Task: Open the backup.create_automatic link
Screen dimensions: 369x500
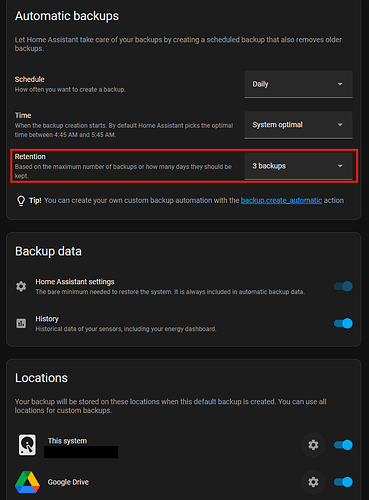Action: [x=281, y=200]
